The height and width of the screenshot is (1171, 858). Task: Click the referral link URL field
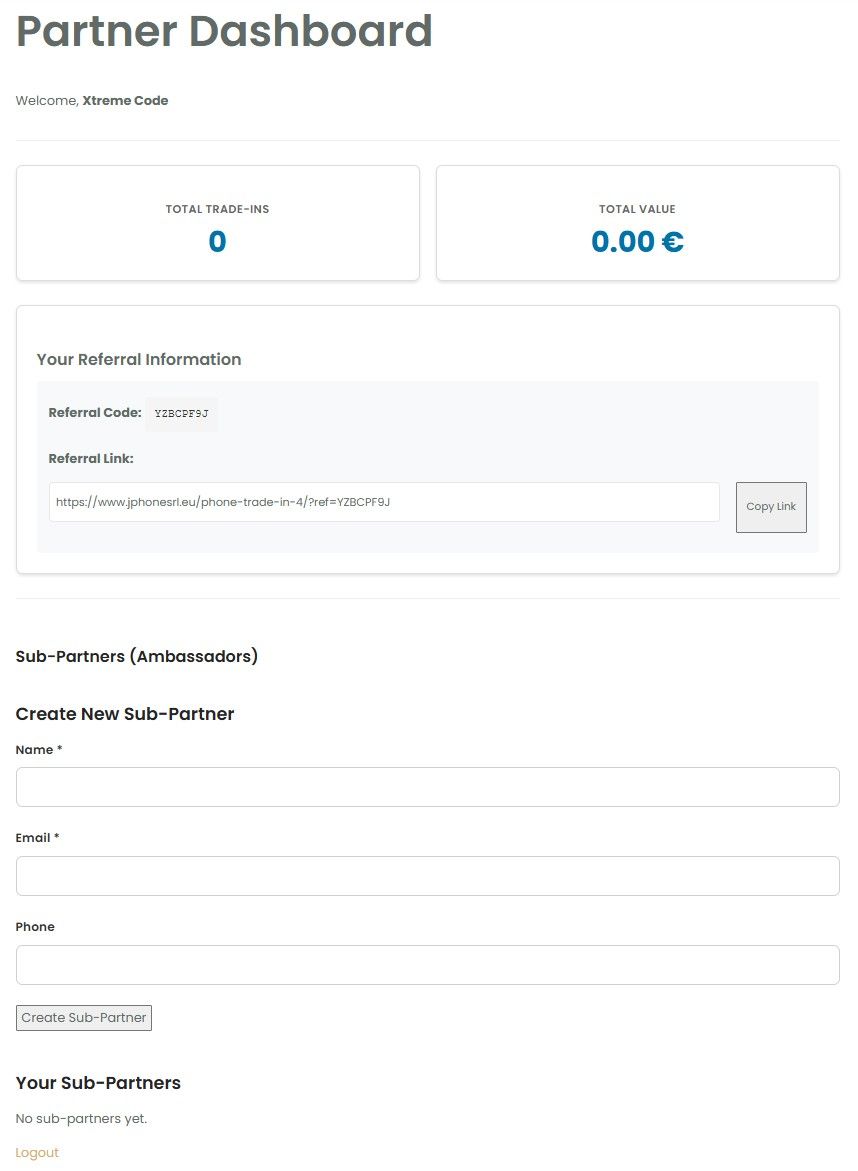[384, 502]
